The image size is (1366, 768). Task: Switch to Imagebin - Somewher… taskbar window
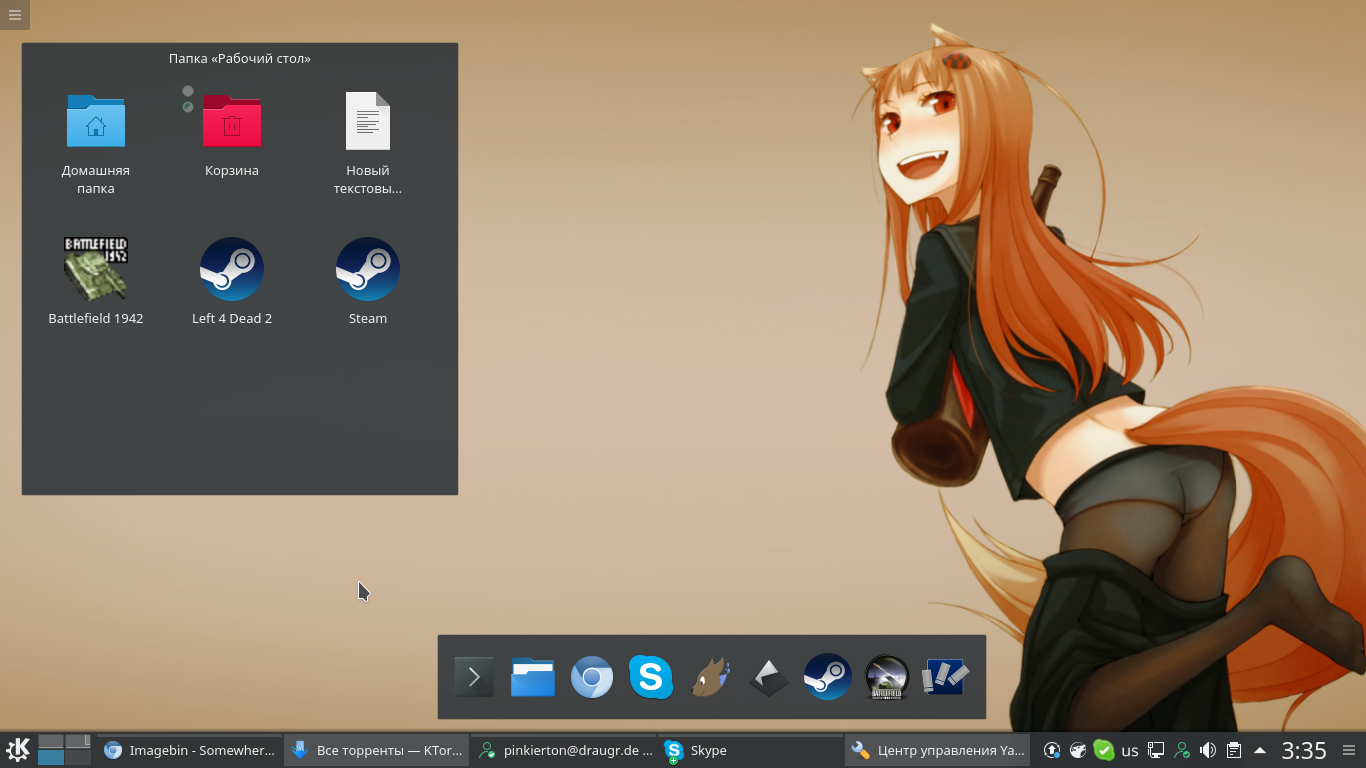click(x=189, y=750)
